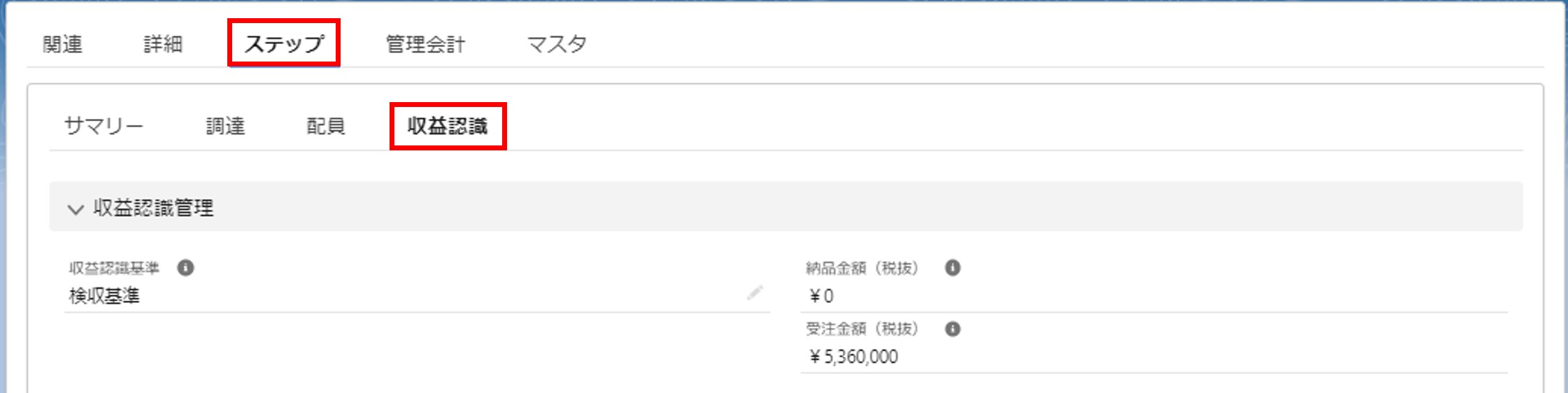
Task: Select the 調達 sub-tab
Action: 225,127
